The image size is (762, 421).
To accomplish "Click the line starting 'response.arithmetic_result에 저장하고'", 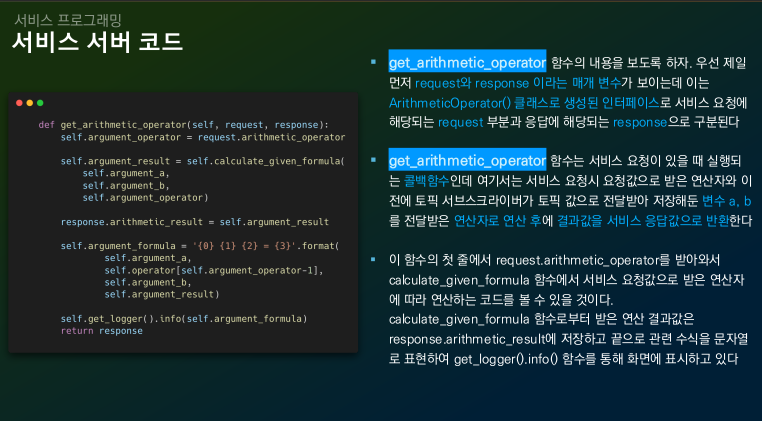I will (568, 339).
